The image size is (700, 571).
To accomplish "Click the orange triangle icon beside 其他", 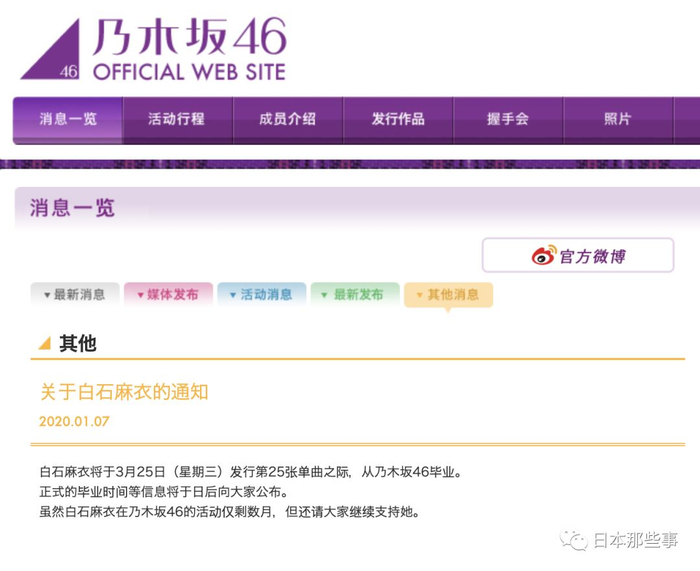I will point(45,343).
